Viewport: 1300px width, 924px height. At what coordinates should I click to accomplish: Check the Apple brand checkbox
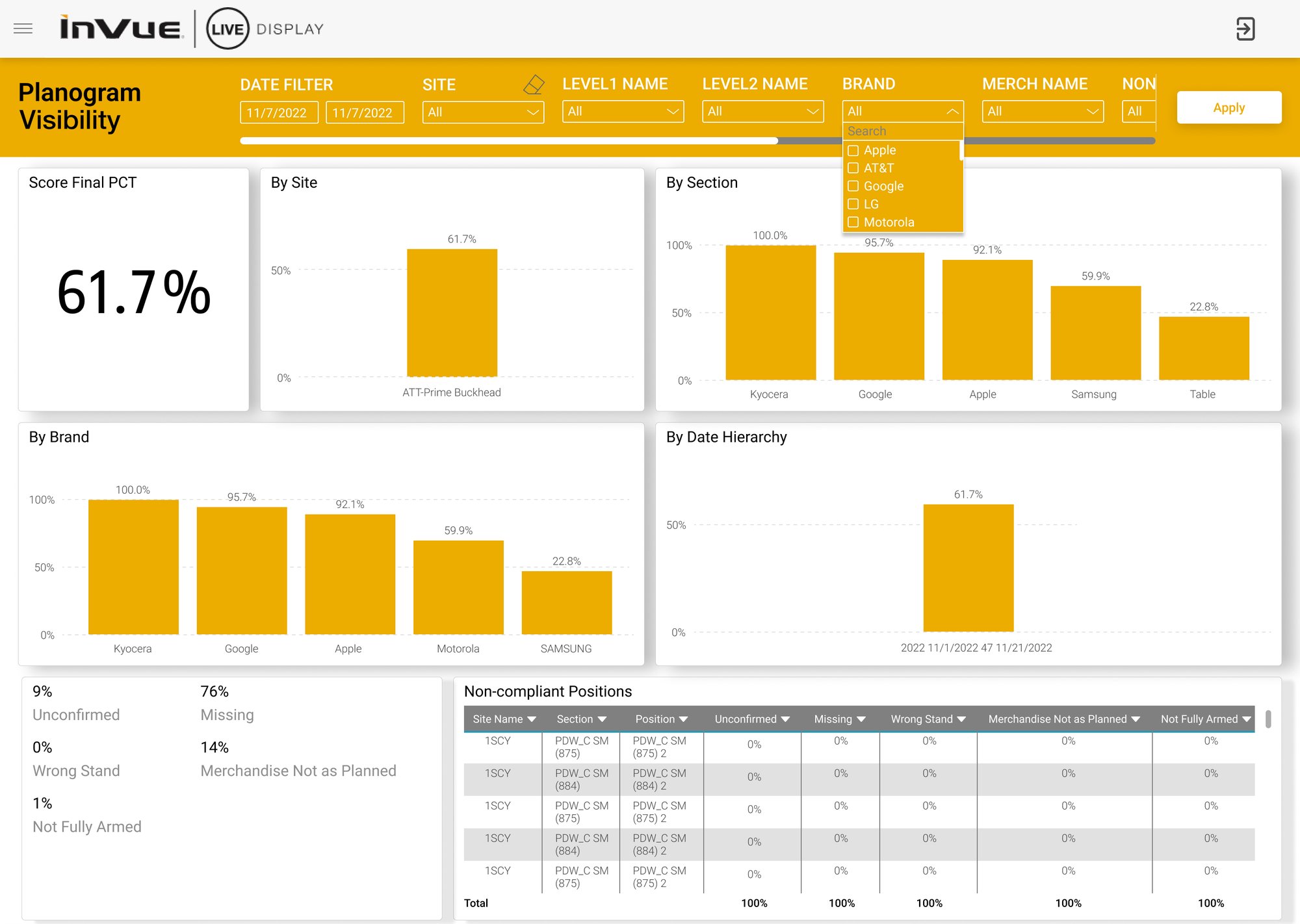coord(853,151)
